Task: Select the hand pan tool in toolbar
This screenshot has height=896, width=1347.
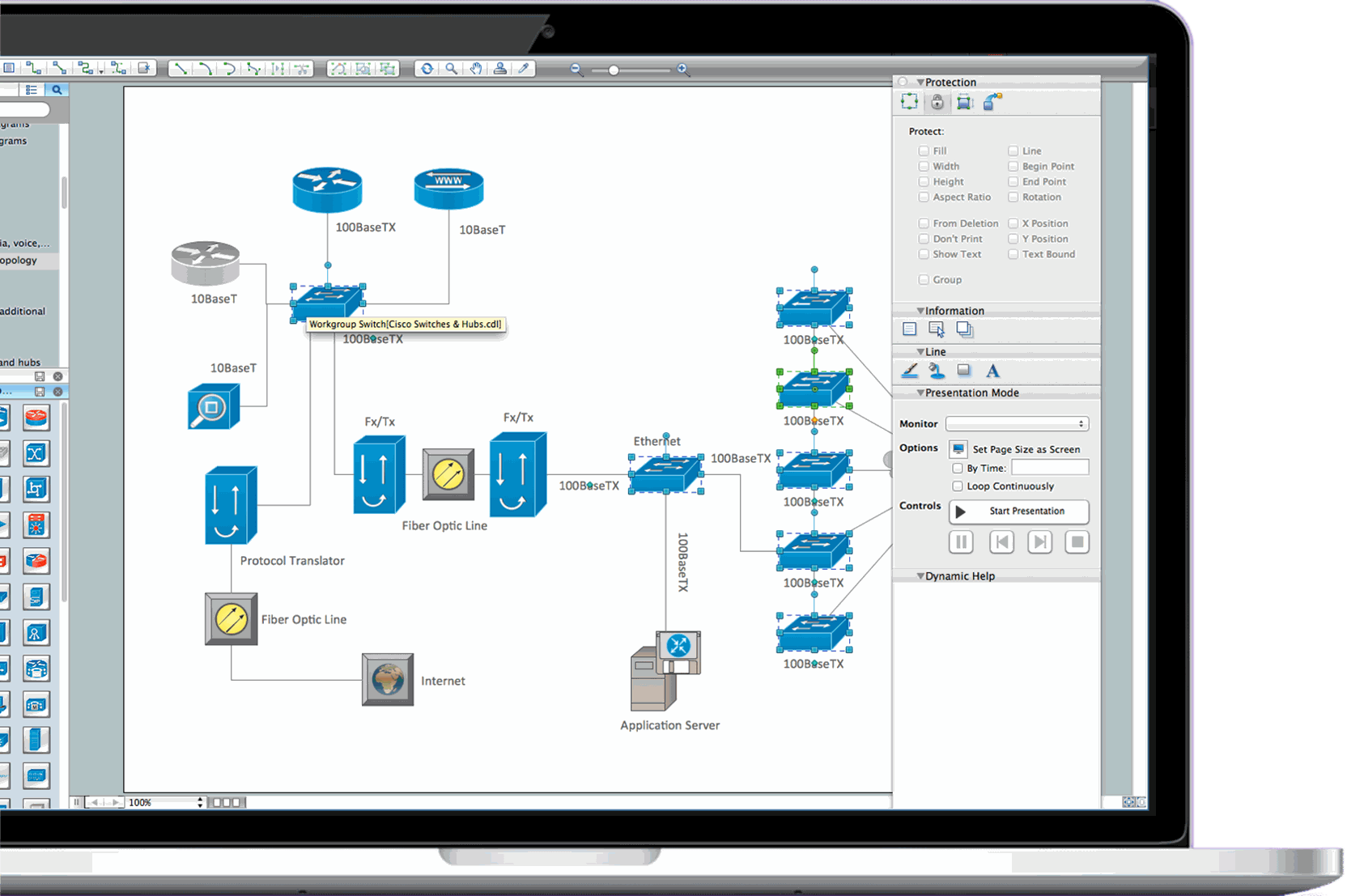Action: click(476, 69)
